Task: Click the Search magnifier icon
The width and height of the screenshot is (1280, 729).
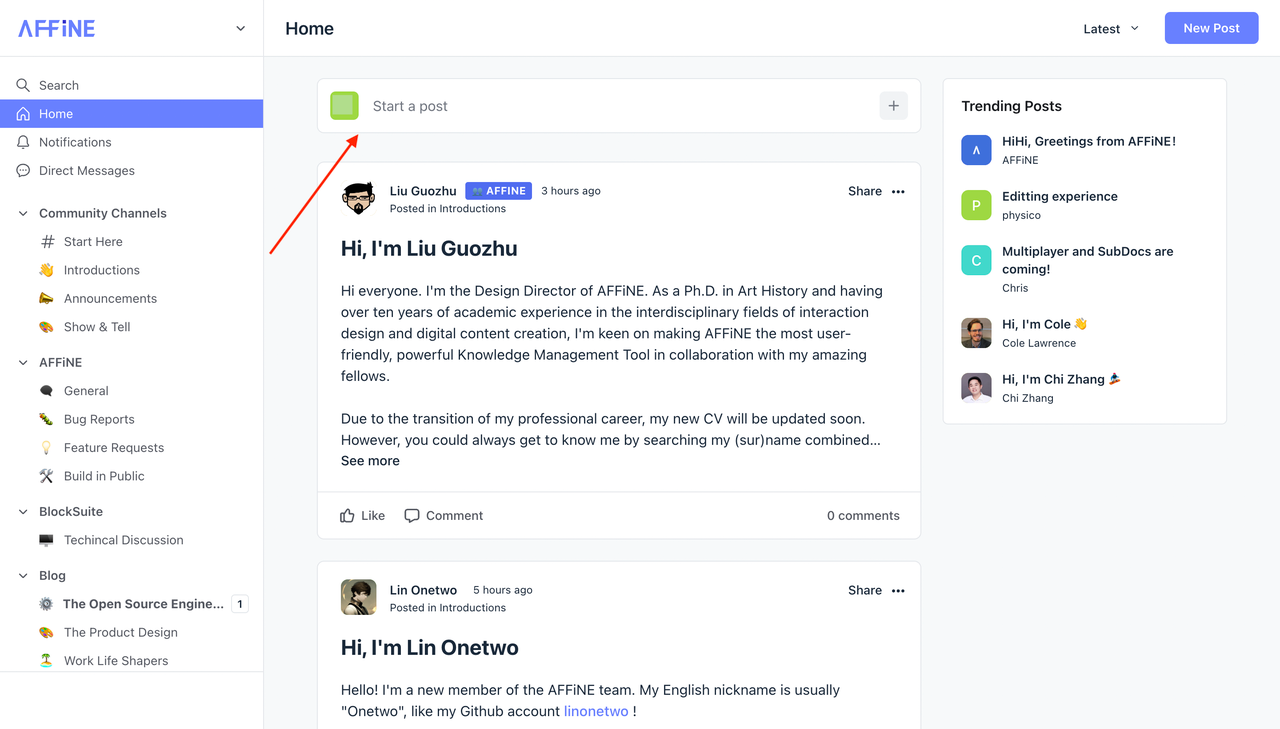Action: 23,85
